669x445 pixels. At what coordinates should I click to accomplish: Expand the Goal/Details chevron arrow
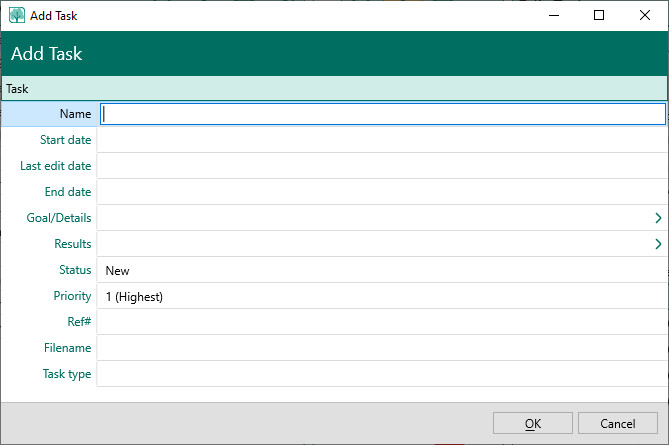[x=658, y=218]
